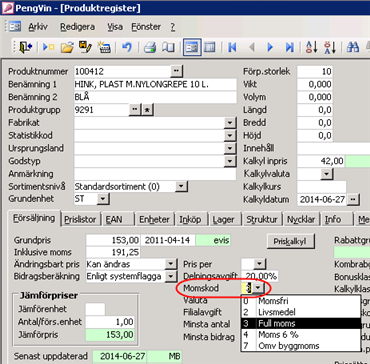Go to next record arrow
Viewport: 370px width, 364px height.
click(x=270, y=48)
